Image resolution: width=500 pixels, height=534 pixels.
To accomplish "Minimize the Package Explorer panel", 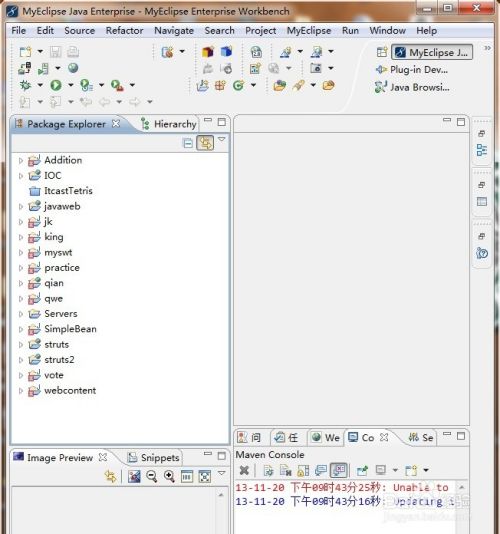I will [208, 120].
